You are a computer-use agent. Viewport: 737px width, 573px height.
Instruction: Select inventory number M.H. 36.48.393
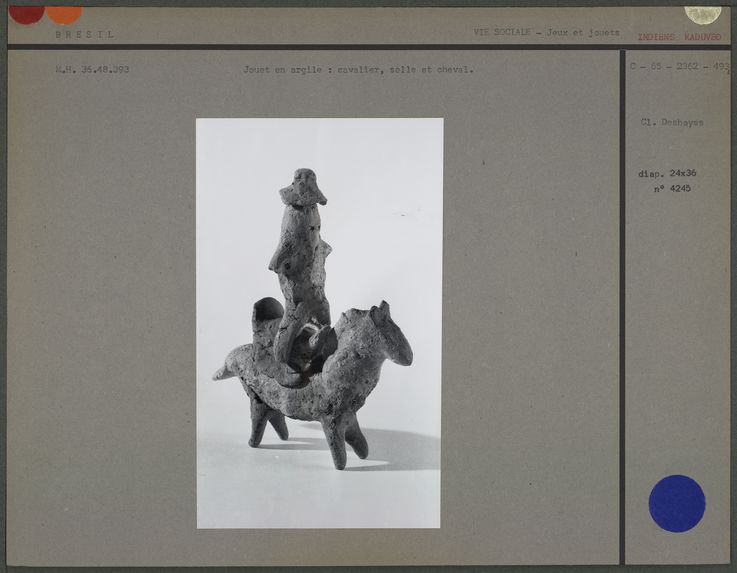tap(92, 70)
